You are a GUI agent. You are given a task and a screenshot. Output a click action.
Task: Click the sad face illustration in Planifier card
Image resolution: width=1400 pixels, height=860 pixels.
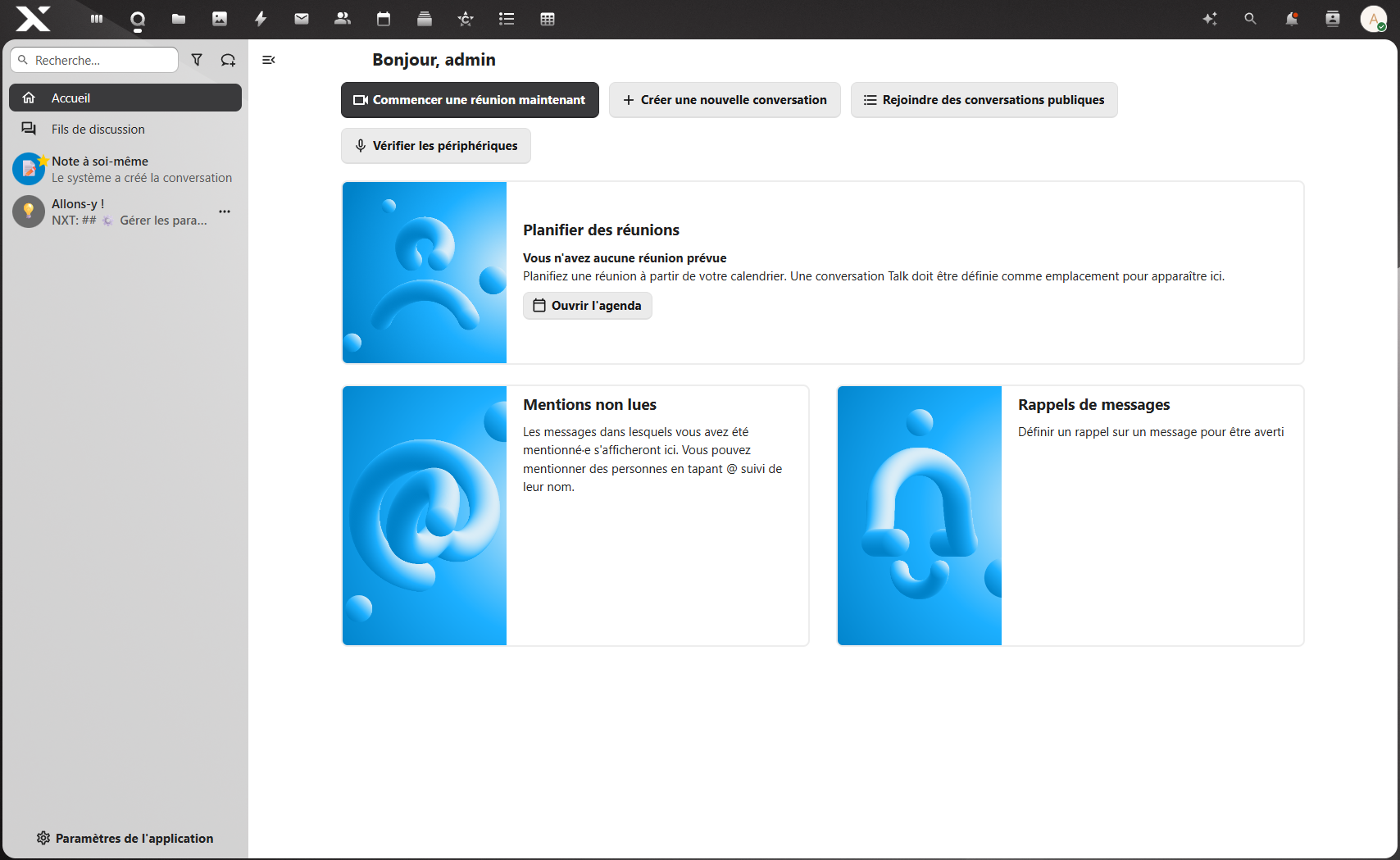[x=425, y=273]
